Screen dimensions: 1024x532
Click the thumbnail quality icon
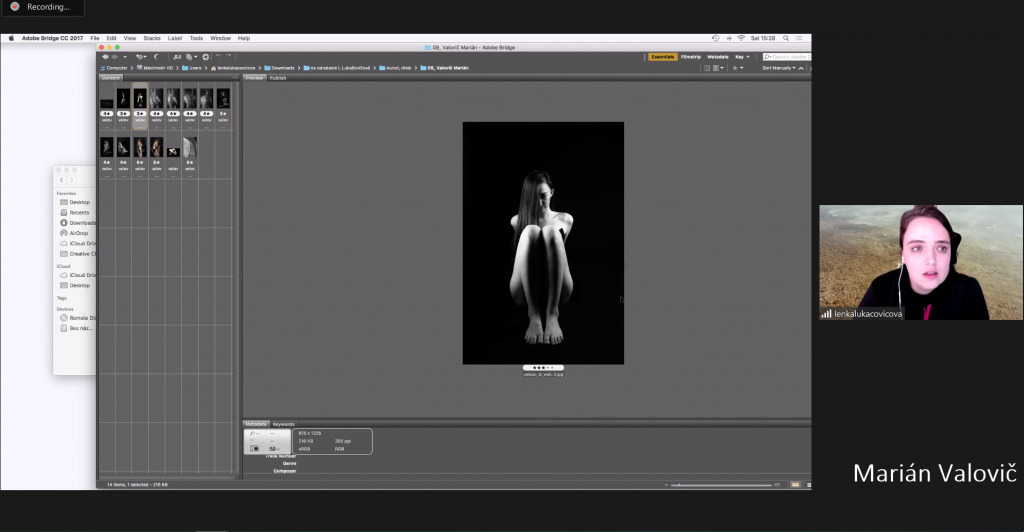click(707, 68)
